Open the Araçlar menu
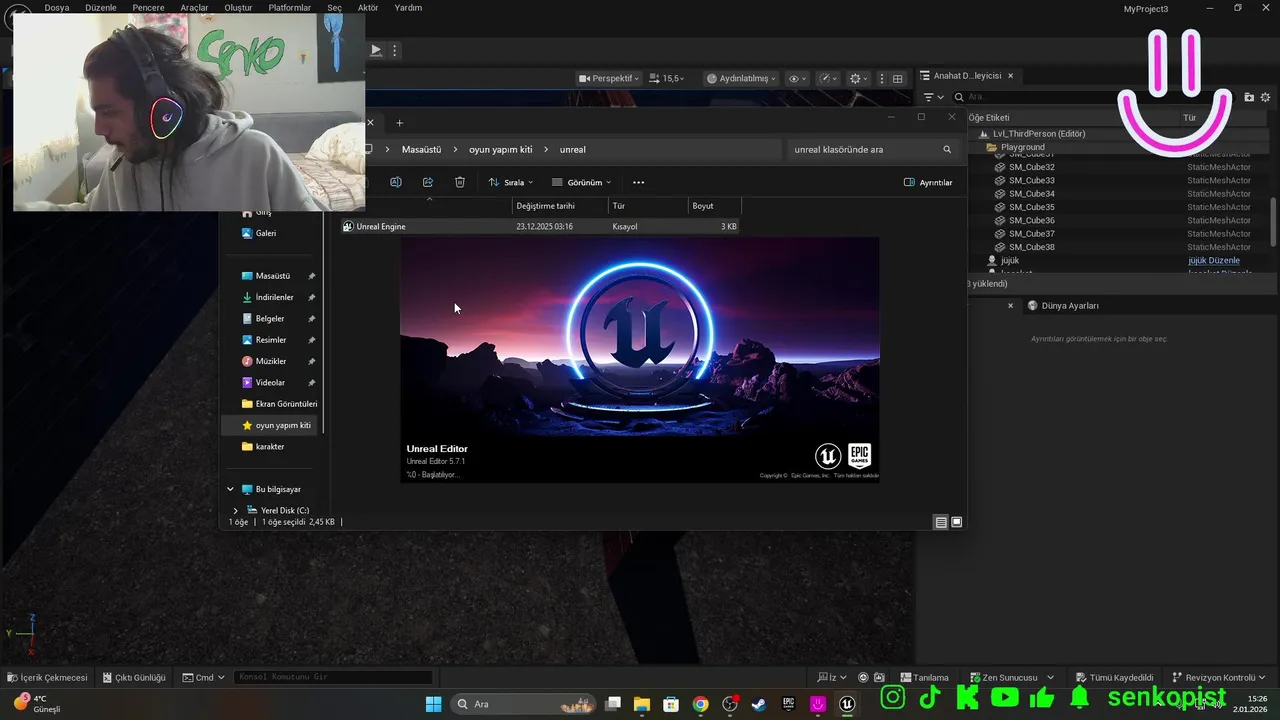The height and width of the screenshot is (720, 1280). point(194,8)
